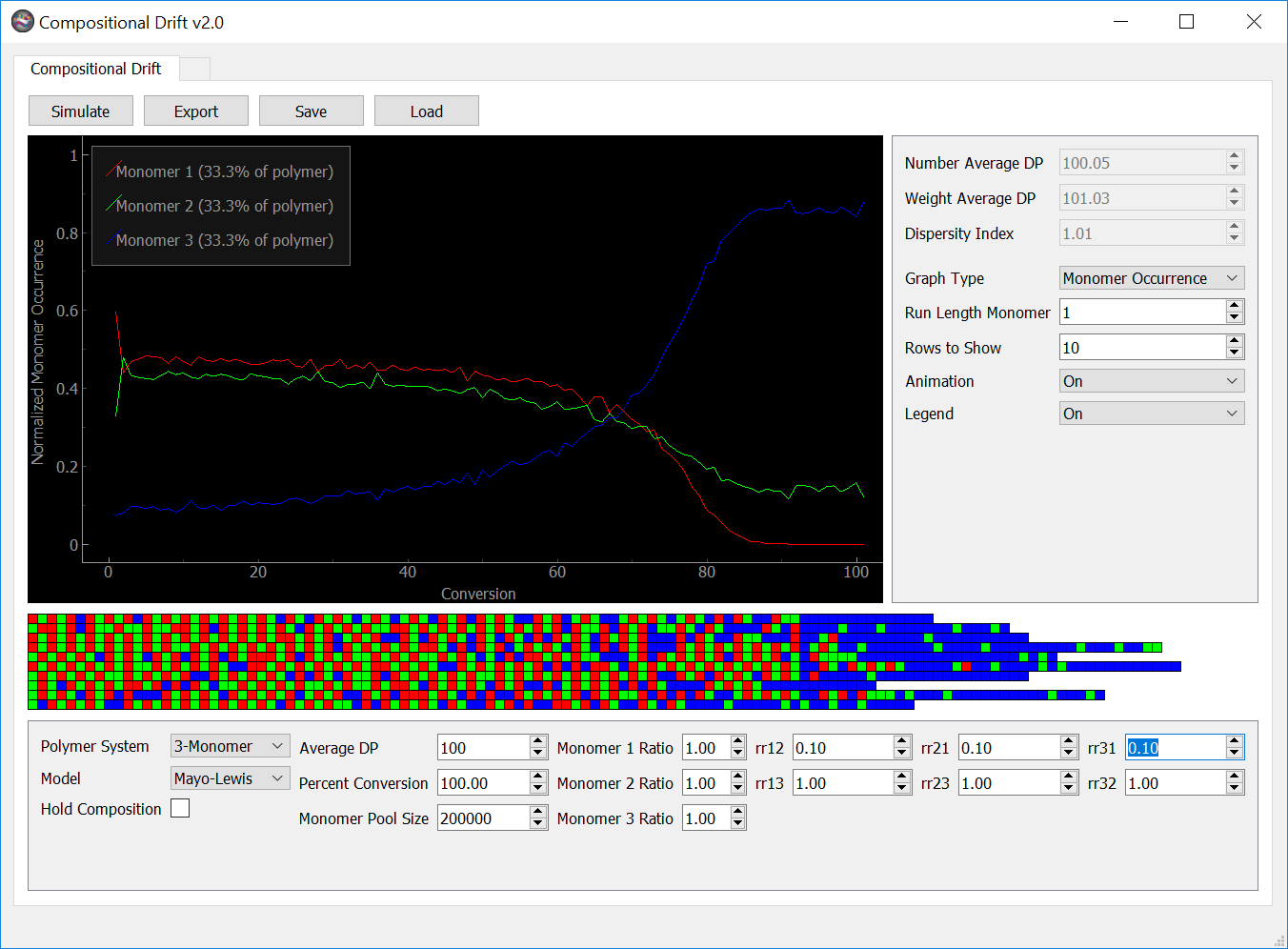Select the Compositional Drift tab
The height and width of the screenshot is (949, 1288).
[x=95, y=69]
